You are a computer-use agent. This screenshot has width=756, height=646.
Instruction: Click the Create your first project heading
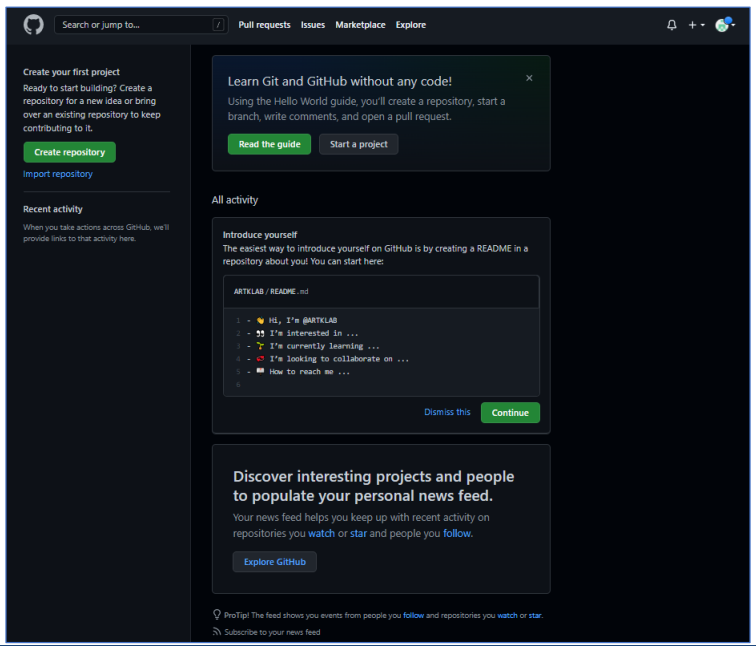pos(71,72)
